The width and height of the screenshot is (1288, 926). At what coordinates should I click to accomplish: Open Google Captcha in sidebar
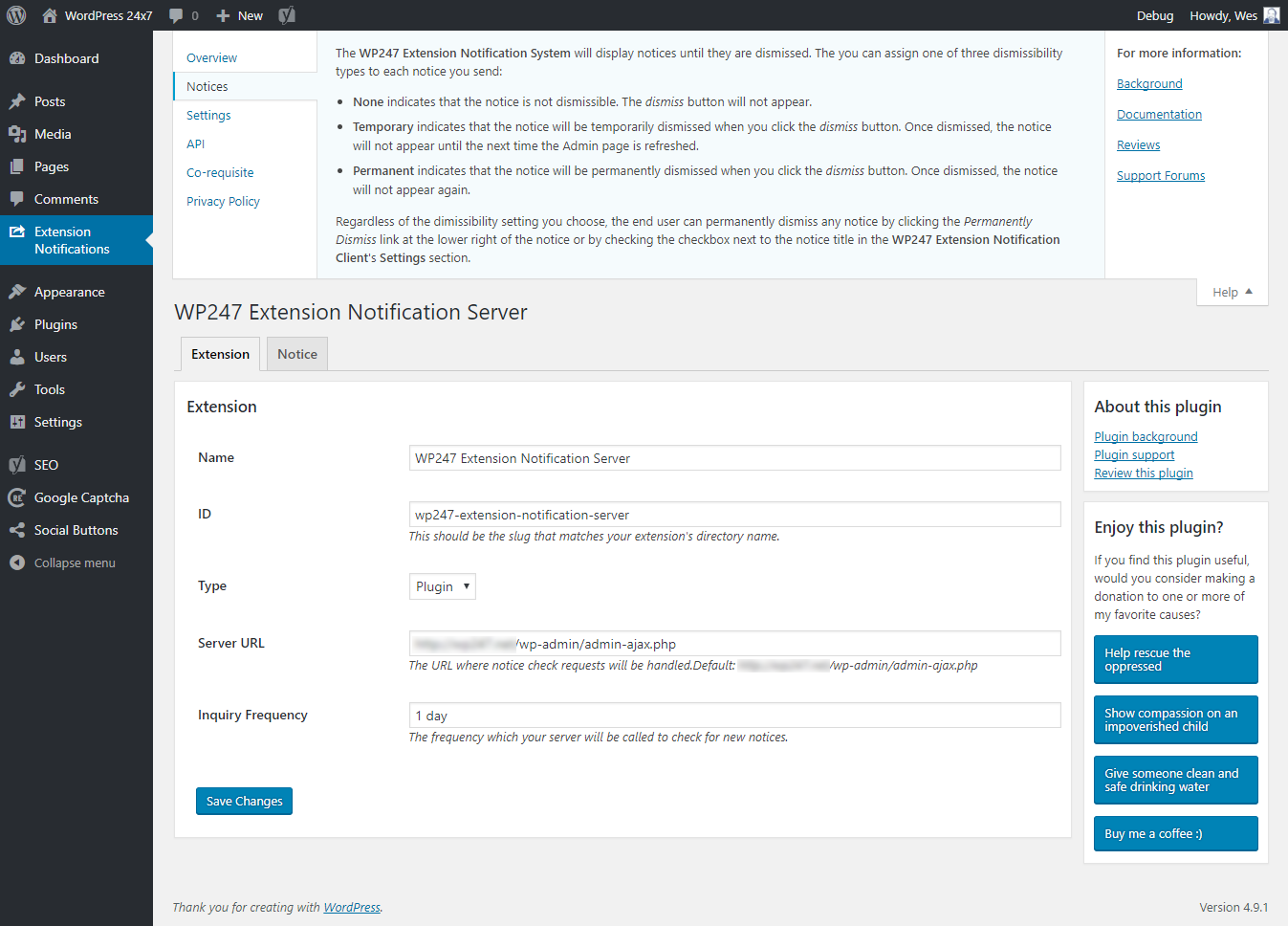click(x=76, y=497)
